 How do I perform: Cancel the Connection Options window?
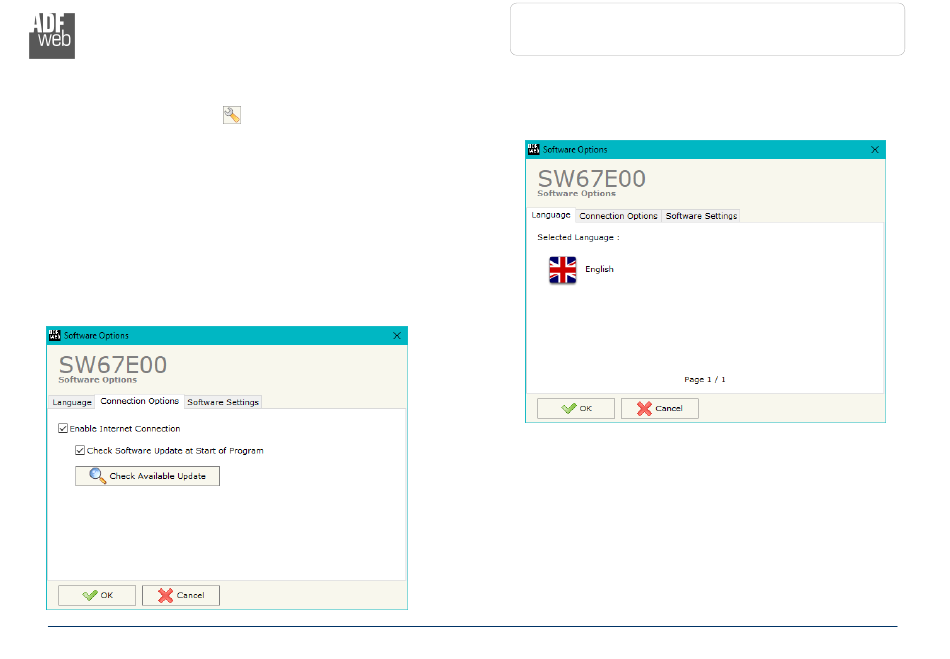point(181,595)
